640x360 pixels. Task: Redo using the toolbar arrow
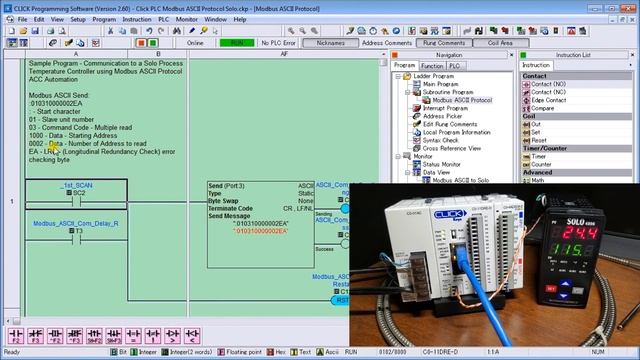click(161, 31)
